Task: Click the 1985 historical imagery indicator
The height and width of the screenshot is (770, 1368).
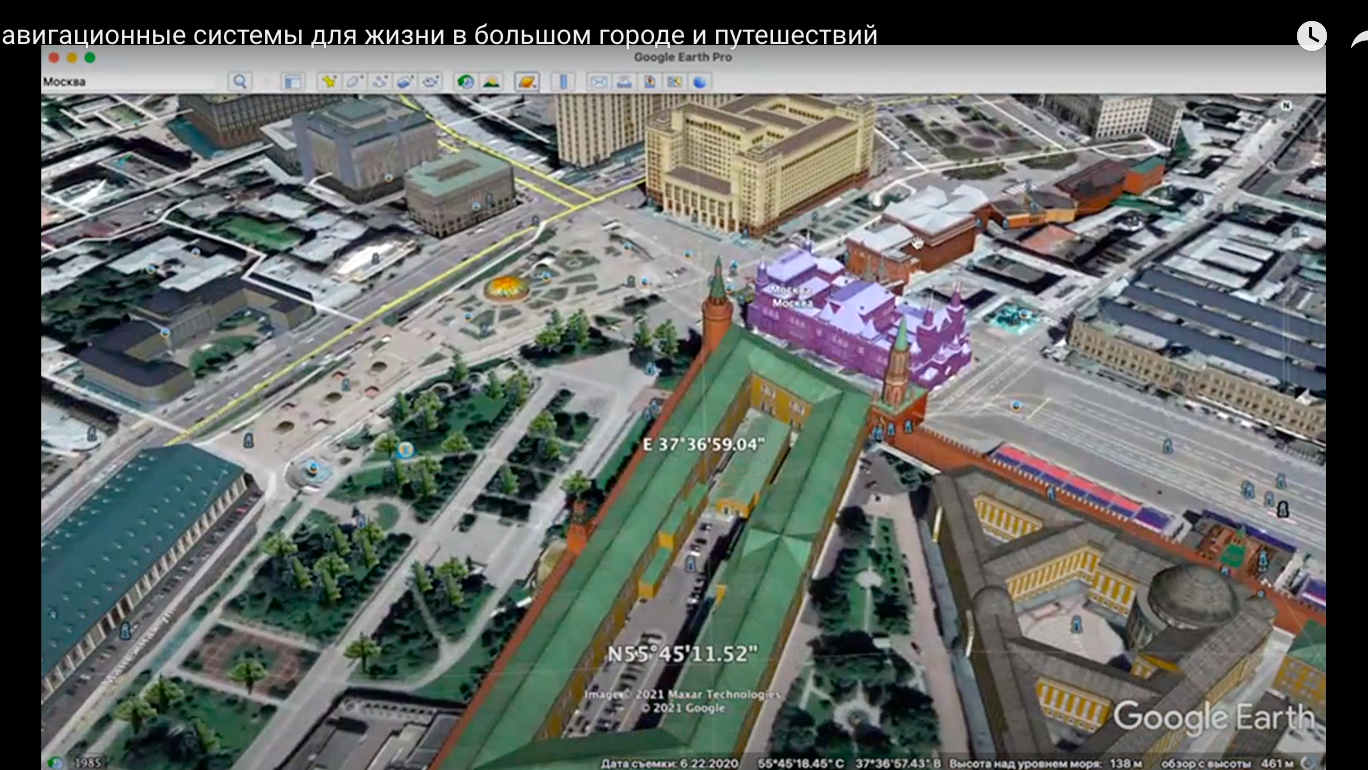Action: click(88, 763)
